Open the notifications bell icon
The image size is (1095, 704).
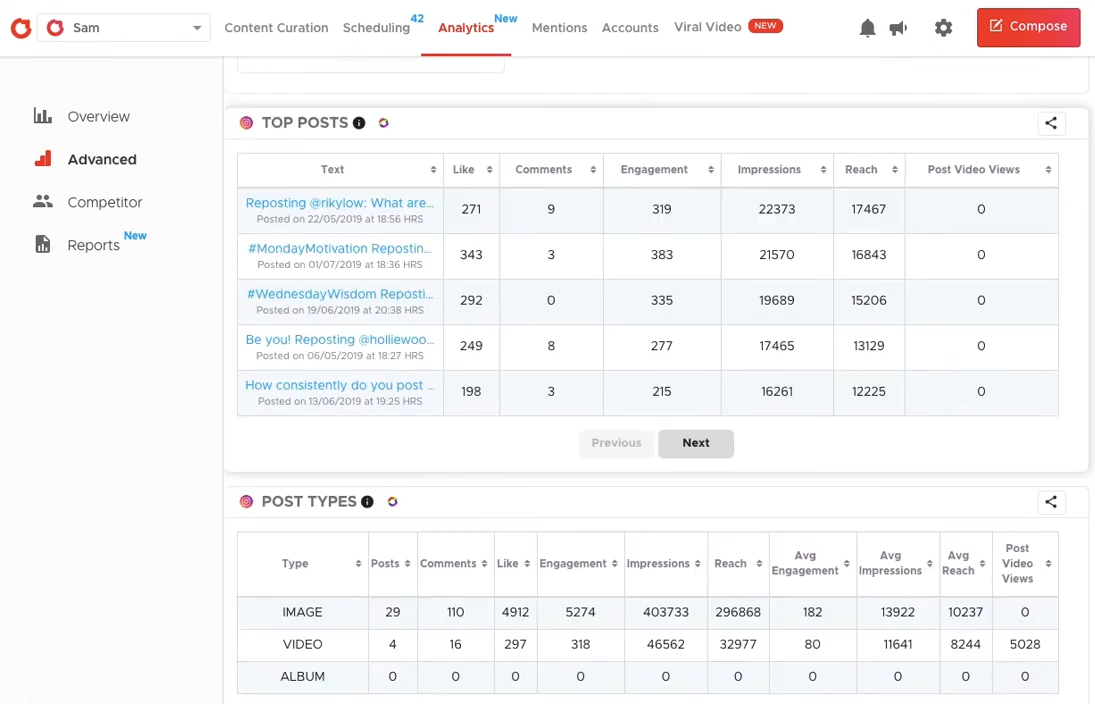pyautogui.click(x=868, y=27)
